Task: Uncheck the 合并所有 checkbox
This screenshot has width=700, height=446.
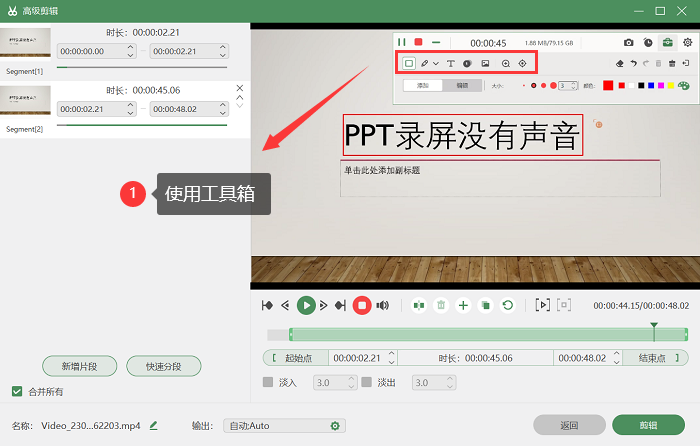Action: (17, 392)
